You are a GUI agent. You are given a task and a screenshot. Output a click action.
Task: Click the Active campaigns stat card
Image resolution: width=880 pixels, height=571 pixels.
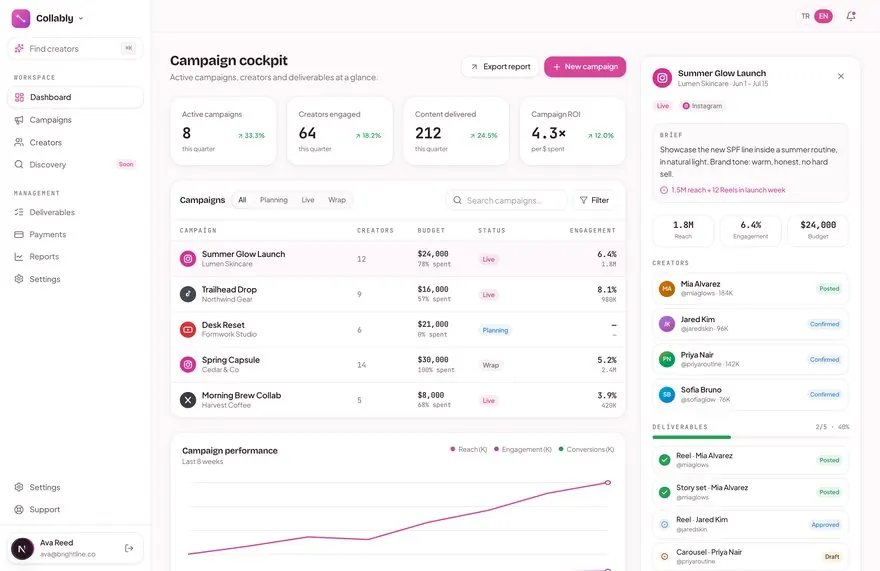pos(223,131)
